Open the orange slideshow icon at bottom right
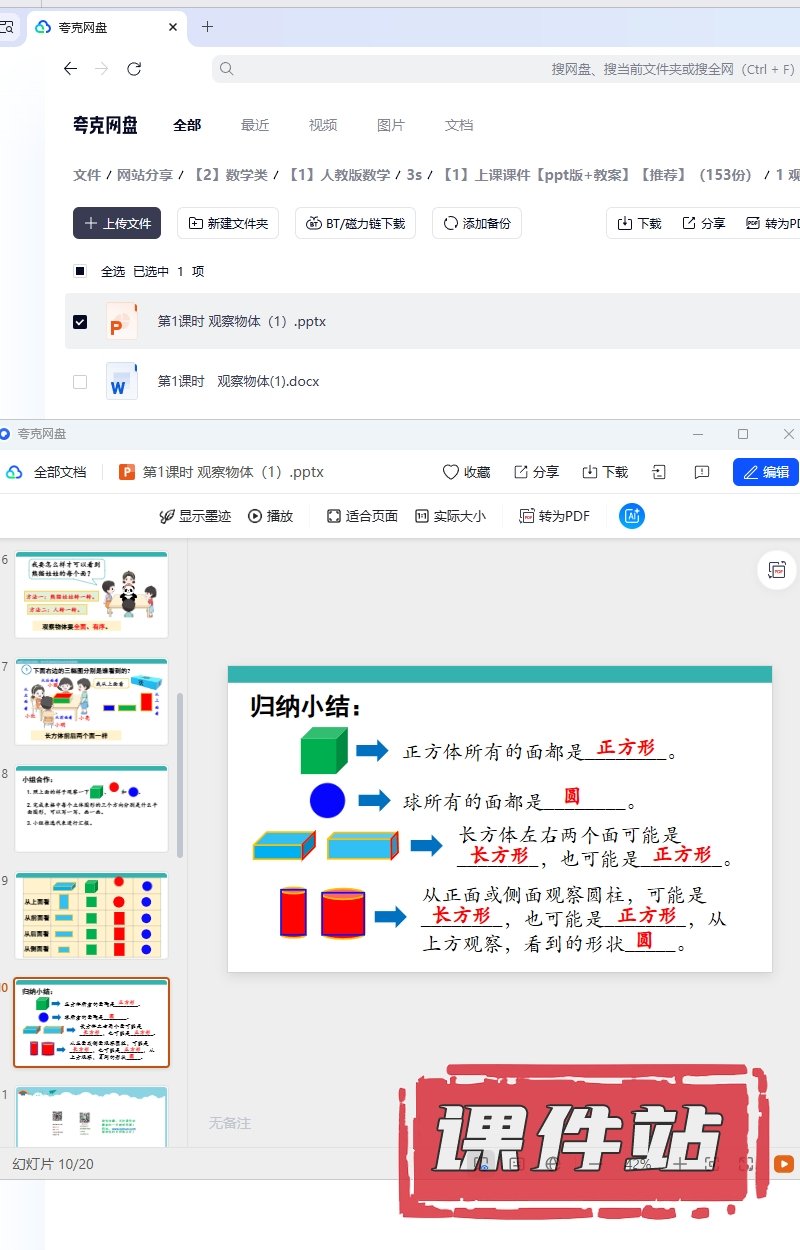Image resolution: width=800 pixels, height=1250 pixels. (x=784, y=1164)
